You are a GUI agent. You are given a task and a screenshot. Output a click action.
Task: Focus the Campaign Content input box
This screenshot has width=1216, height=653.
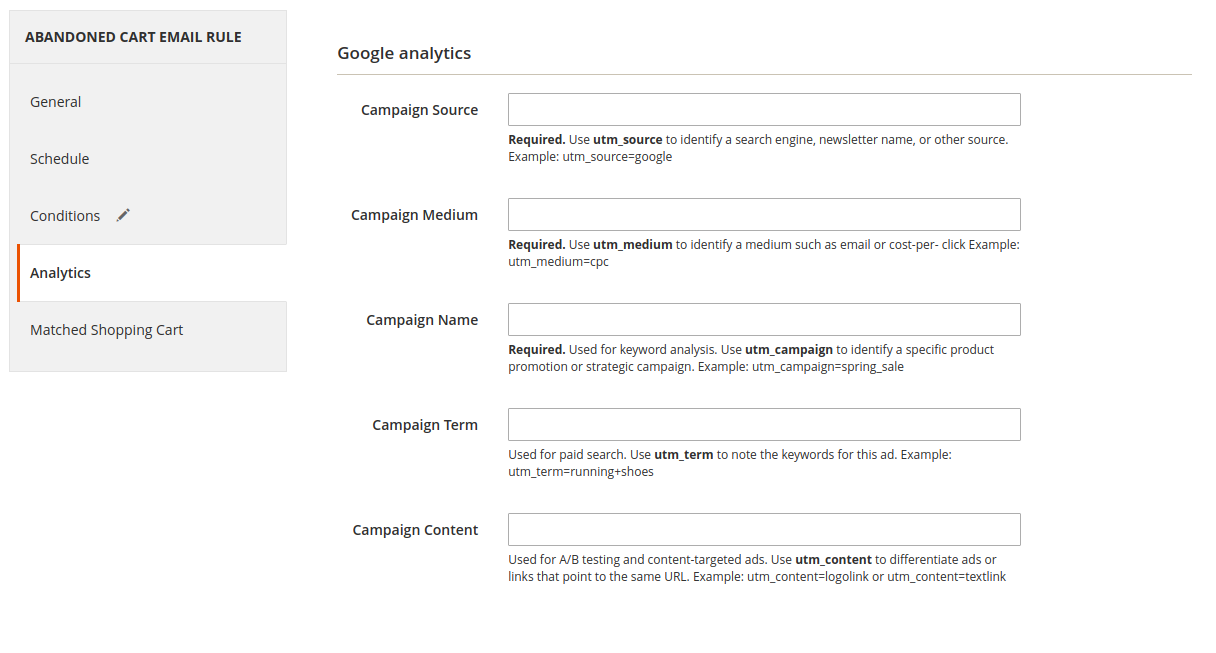pyautogui.click(x=764, y=530)
